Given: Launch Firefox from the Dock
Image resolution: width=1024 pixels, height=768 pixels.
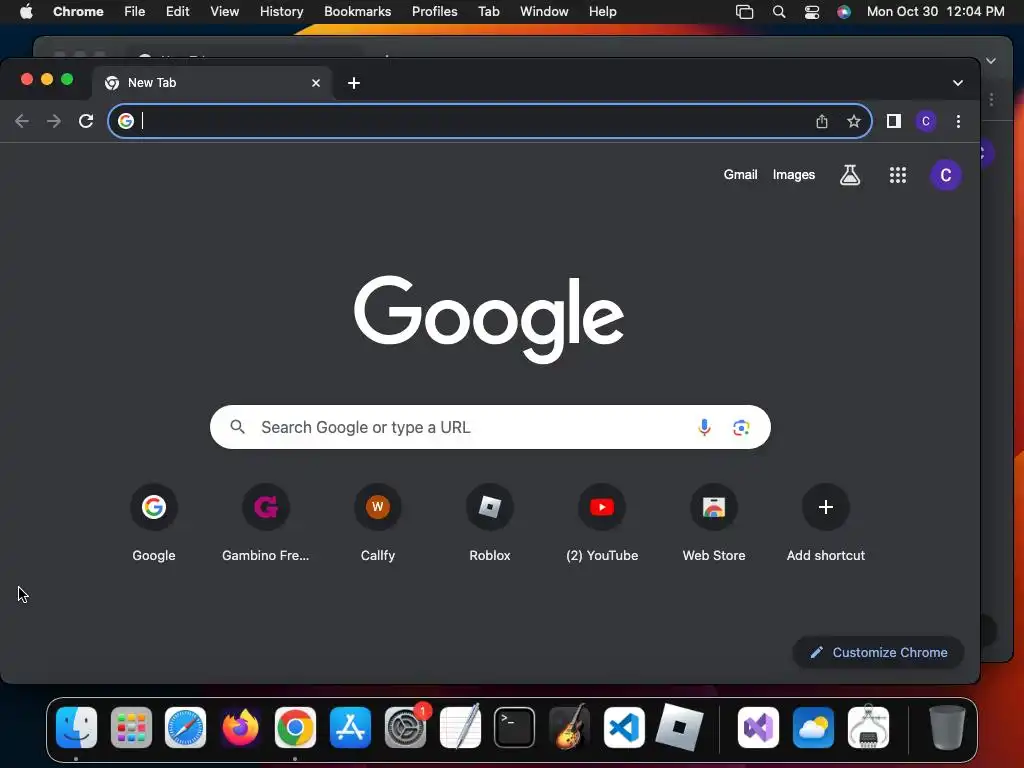Looking at the screenshot, I should tap(240, 727).
